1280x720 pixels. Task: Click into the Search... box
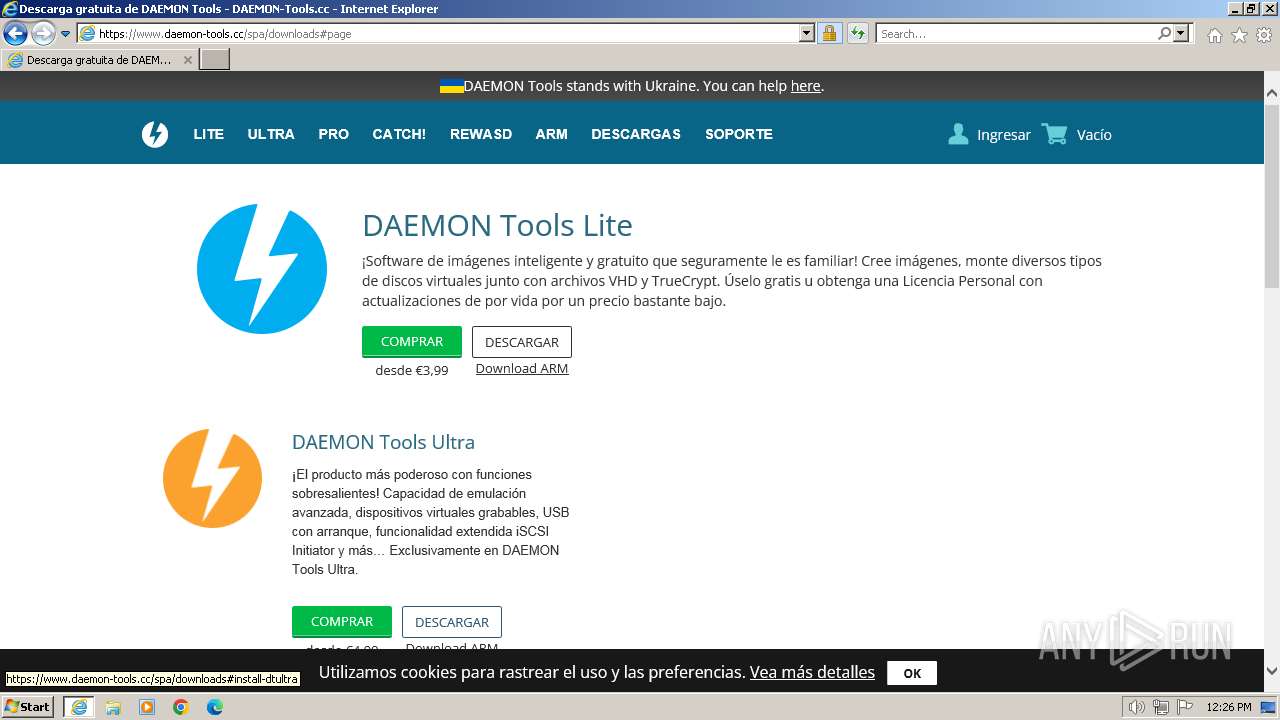(1015, 33)
